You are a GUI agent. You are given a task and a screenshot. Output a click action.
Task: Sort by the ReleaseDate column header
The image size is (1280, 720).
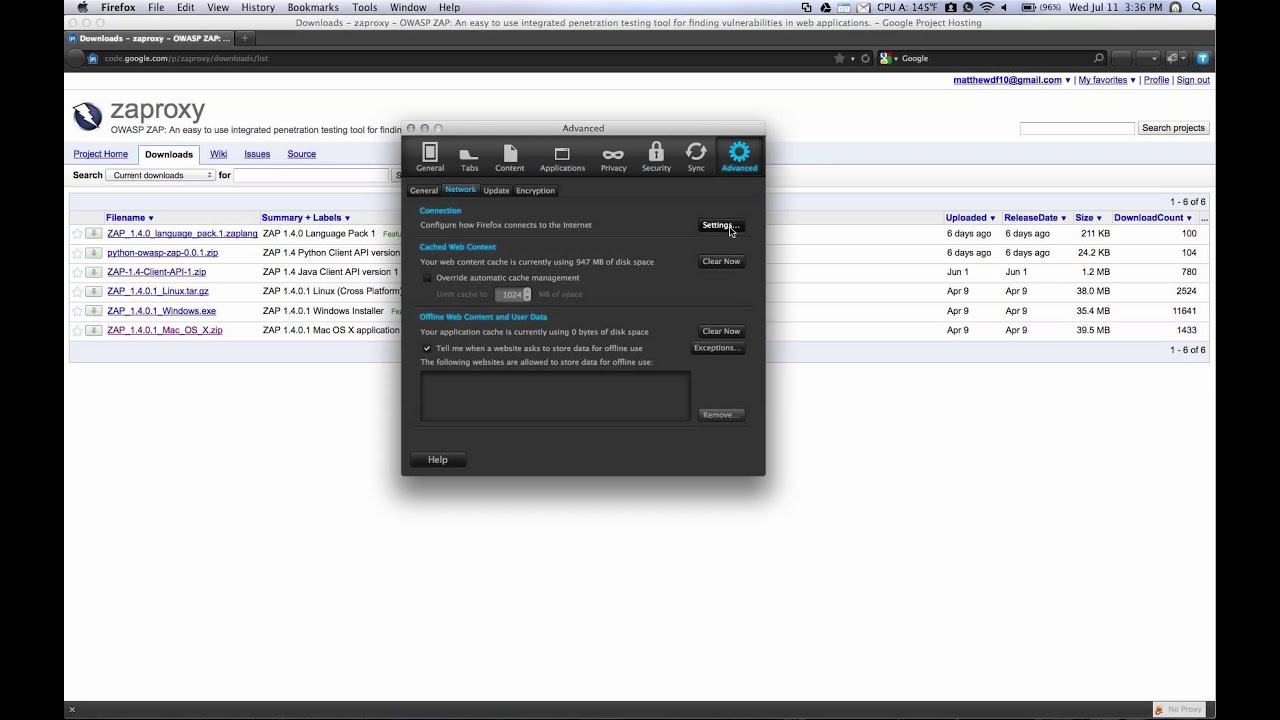pyautogui.click(x=1035, y=218)
